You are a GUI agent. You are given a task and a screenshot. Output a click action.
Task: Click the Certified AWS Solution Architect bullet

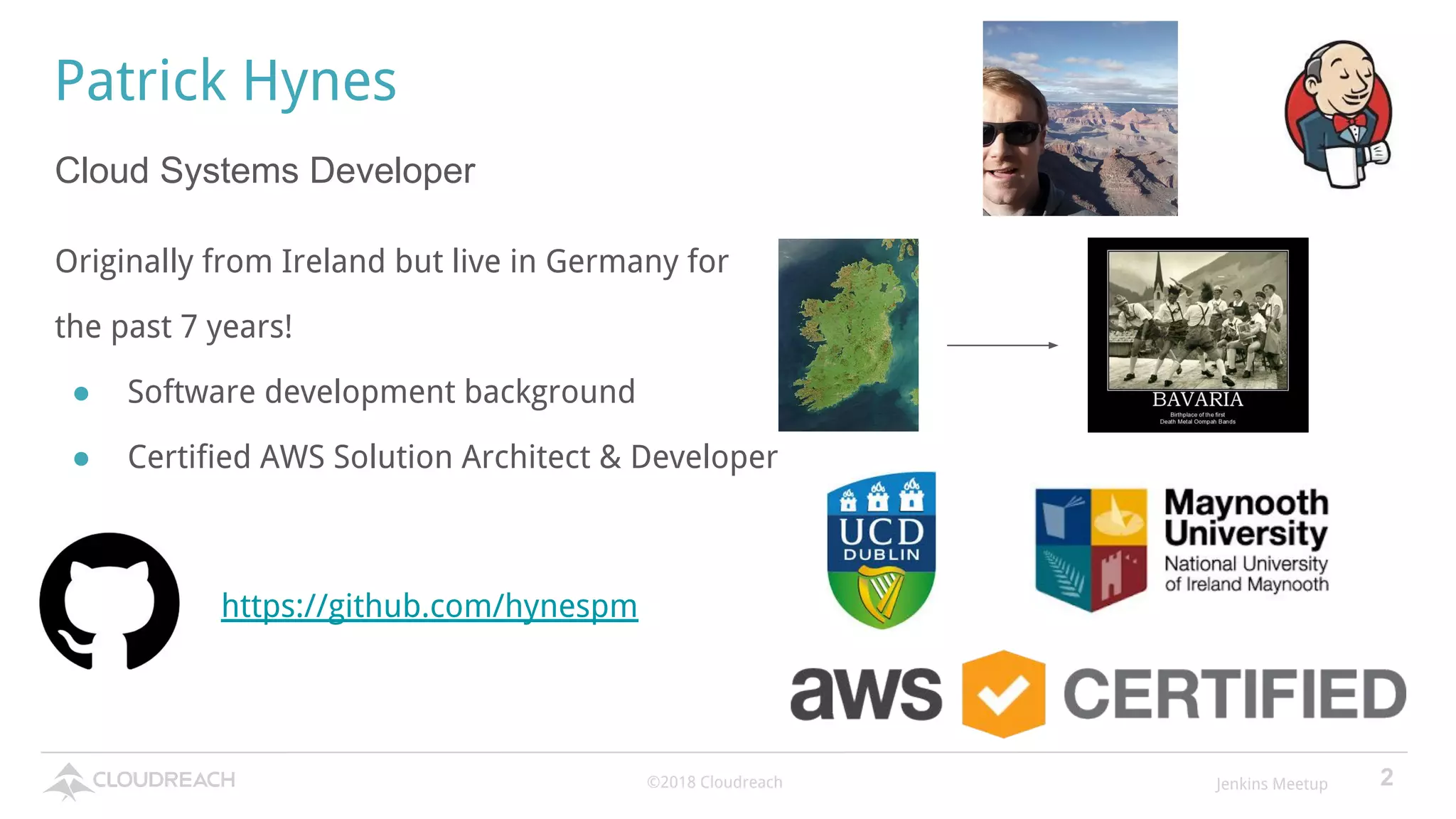(x=452, y=457)
